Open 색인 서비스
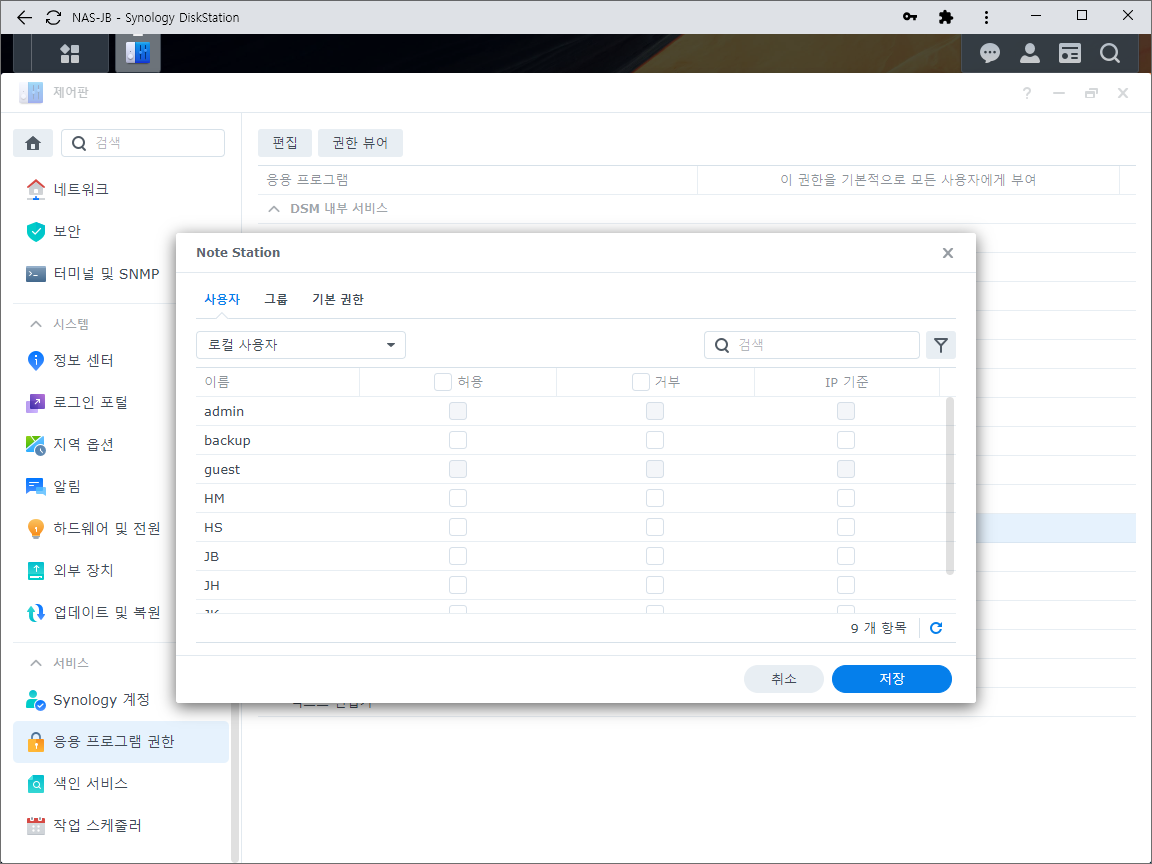 (77, 783)
